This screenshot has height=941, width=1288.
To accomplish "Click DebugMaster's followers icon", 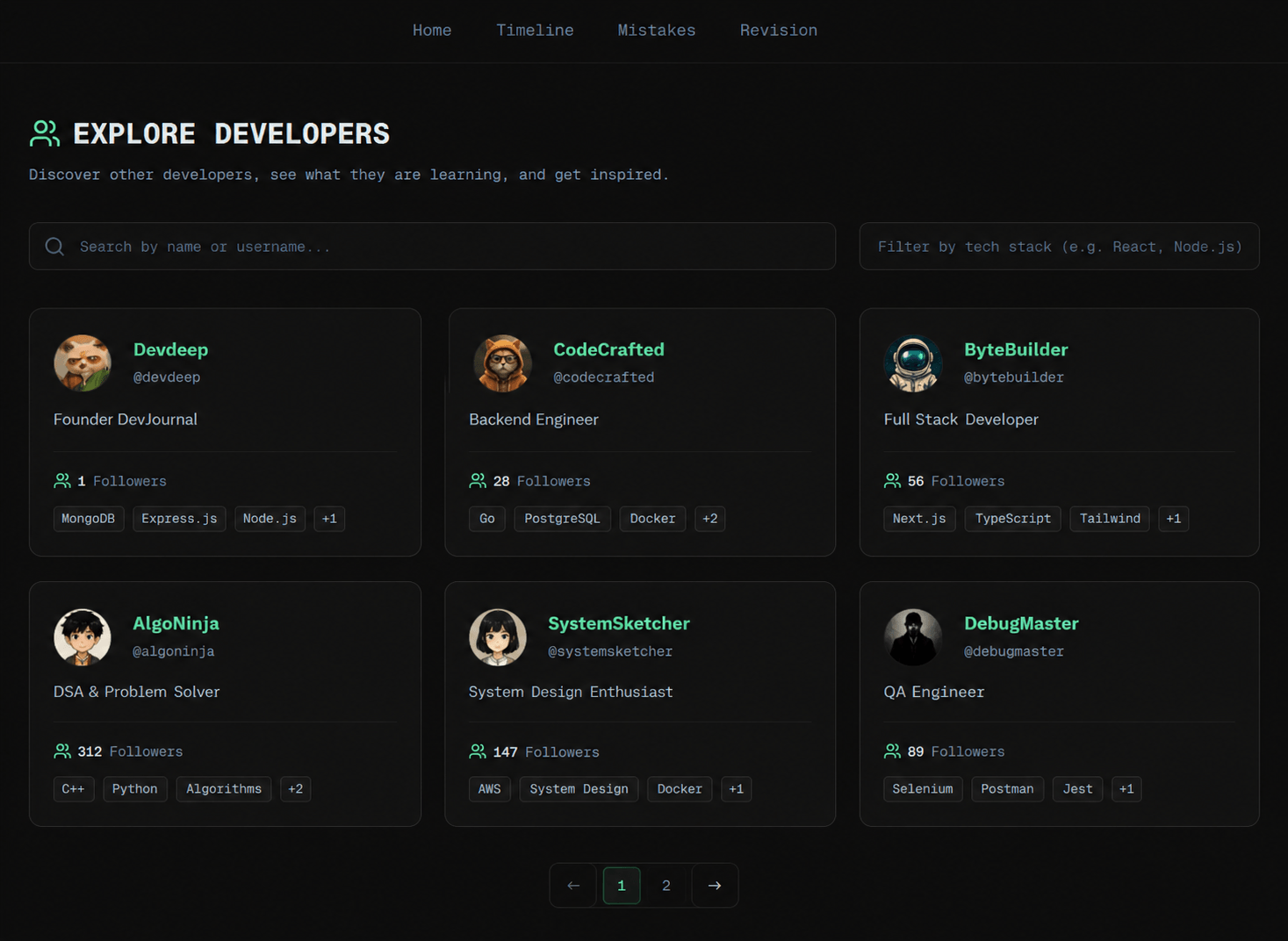I will 892,751.
